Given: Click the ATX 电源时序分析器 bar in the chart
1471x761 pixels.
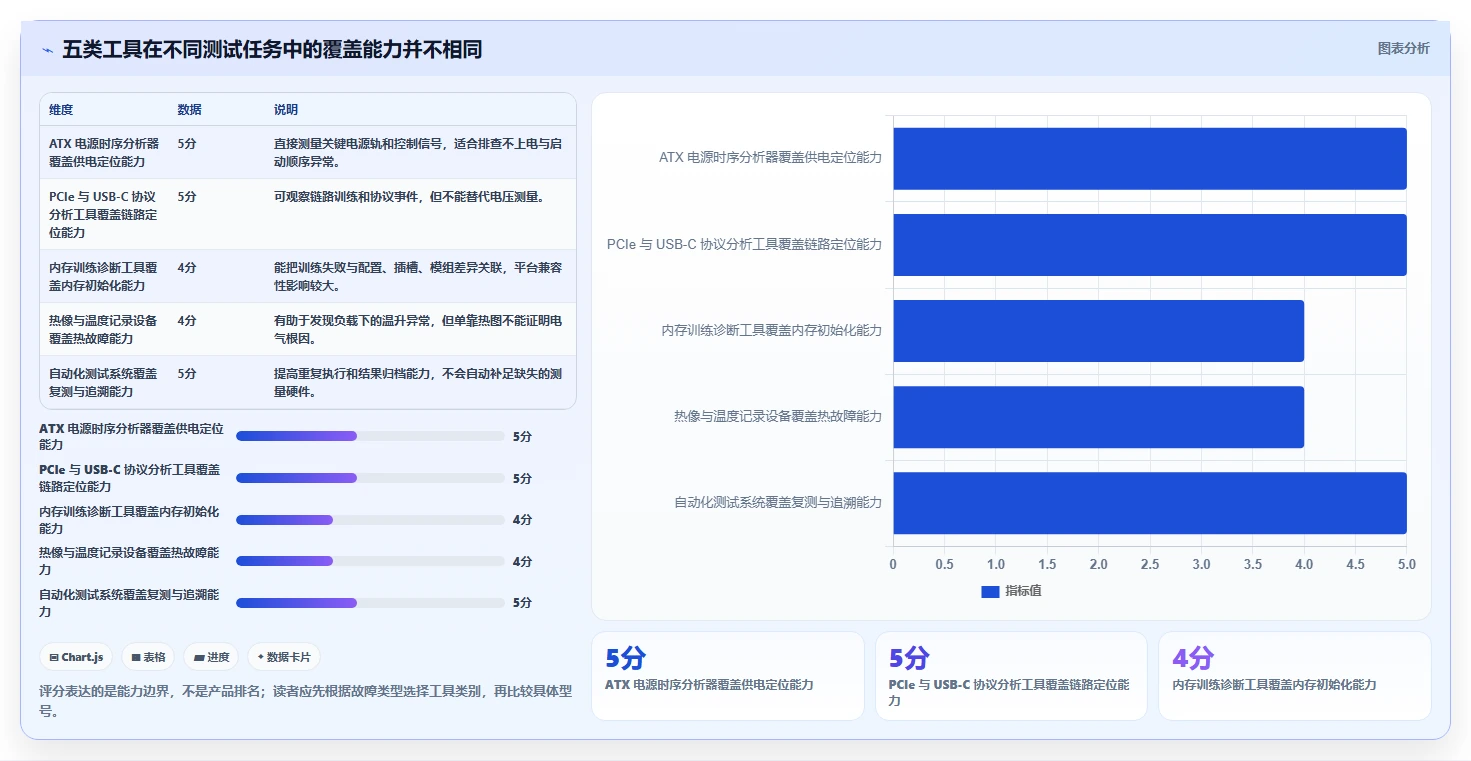Looking at the screenshot, I should [x=1150, y=158].
